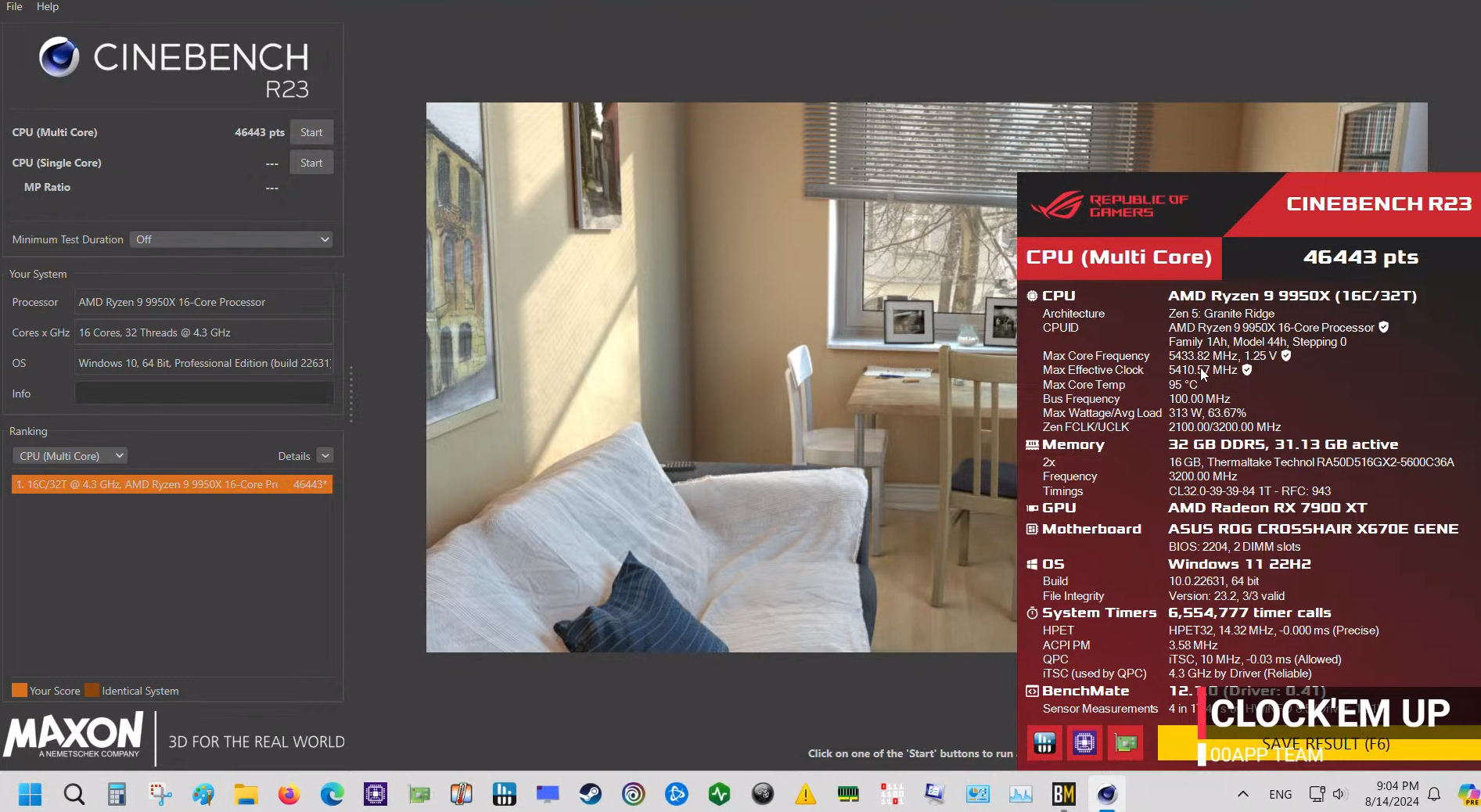Open HWiNFO from BenchMate launcher icons

coord(1044,743)
